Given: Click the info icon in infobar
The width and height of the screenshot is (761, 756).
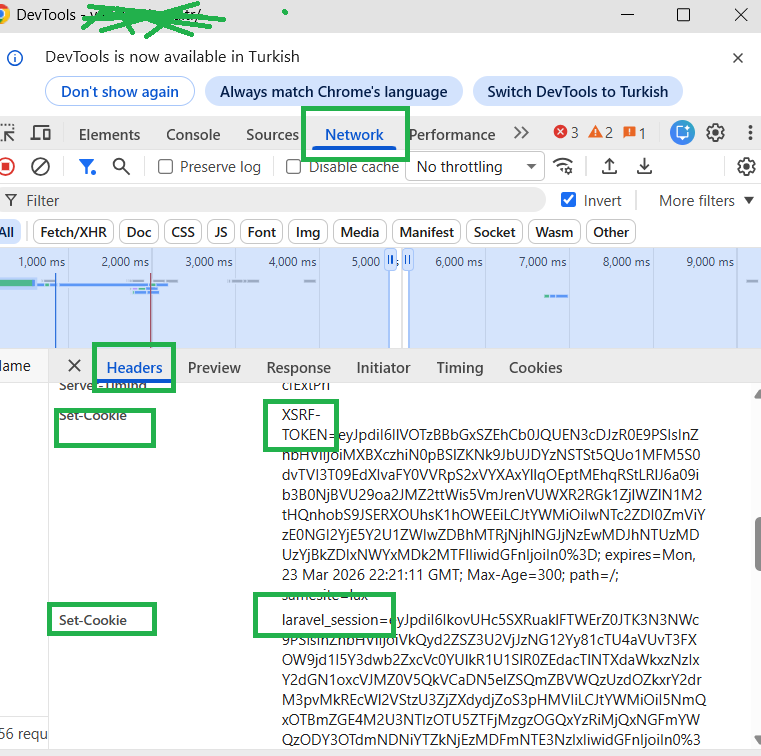Looking at the screenshot, I should point(15,58).
